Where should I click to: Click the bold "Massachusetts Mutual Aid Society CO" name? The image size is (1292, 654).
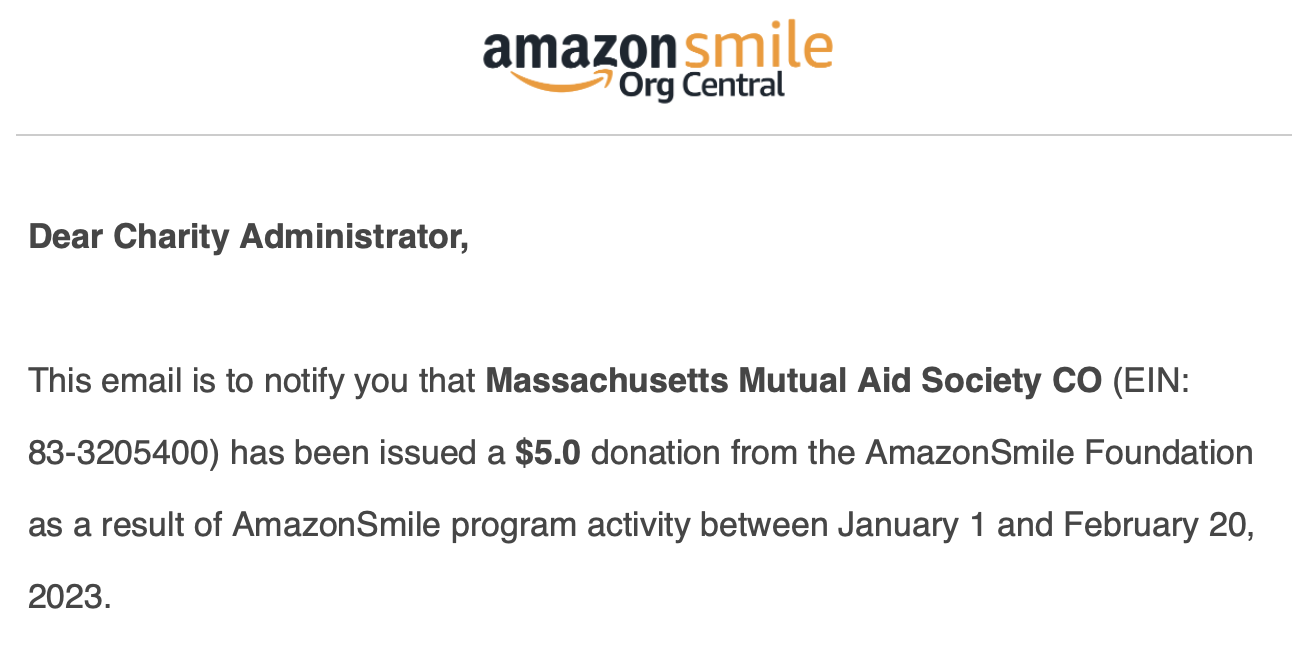793,381
